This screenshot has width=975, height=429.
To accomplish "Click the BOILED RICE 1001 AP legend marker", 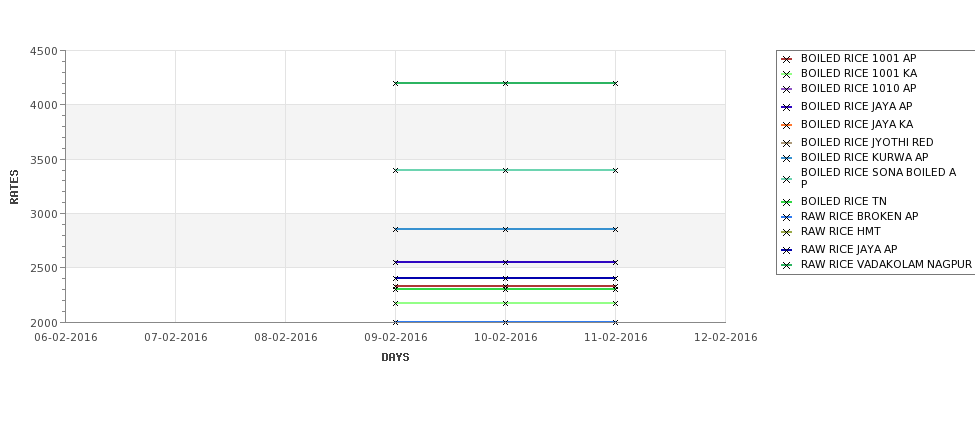I will point(787,59).
